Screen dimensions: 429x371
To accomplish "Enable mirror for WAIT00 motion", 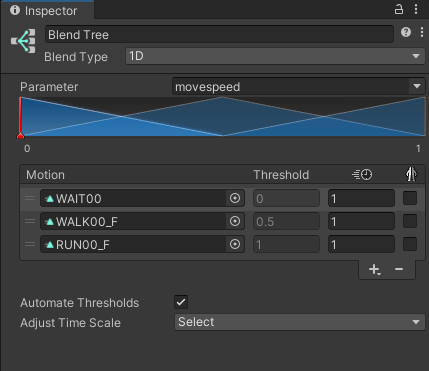I will pyautogui.click(x=410, y=198).
